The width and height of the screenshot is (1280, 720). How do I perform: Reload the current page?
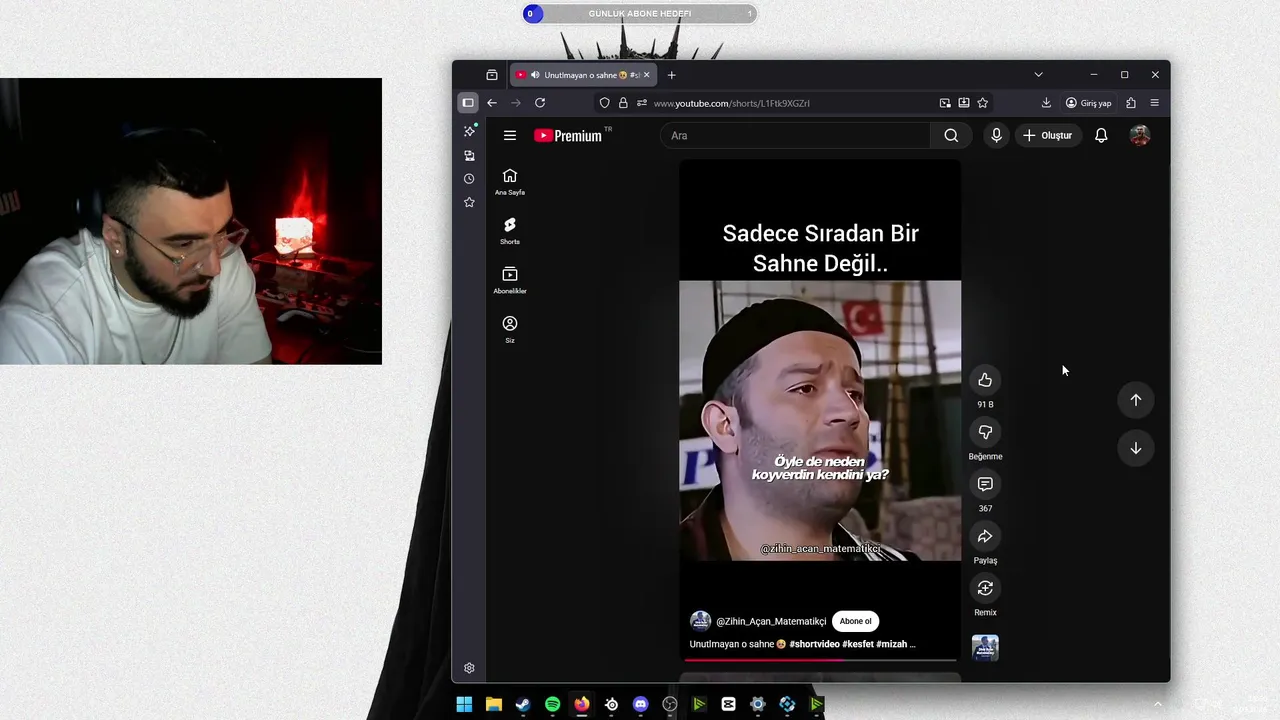[540, 103]
